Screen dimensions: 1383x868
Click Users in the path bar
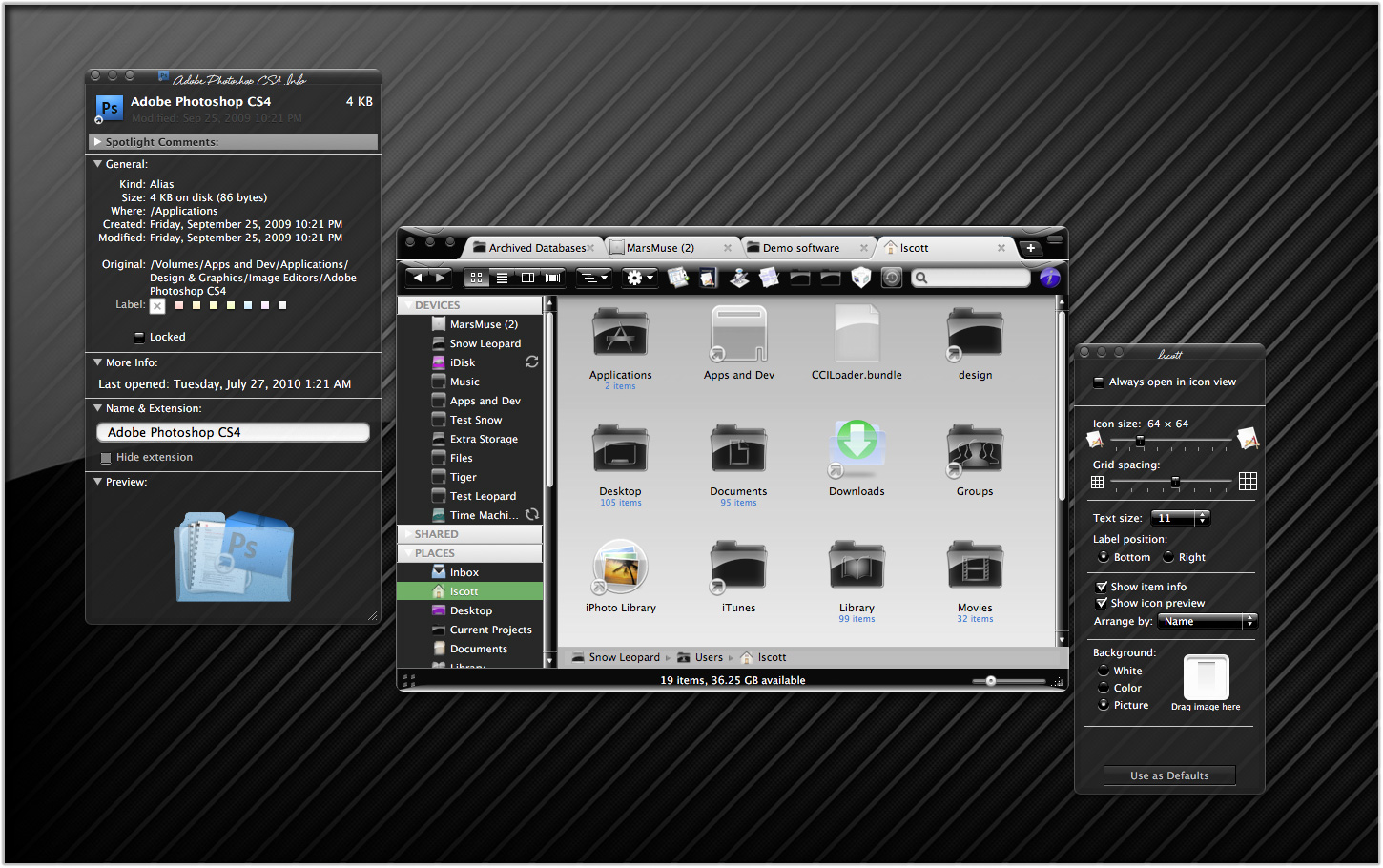[701, 657]
